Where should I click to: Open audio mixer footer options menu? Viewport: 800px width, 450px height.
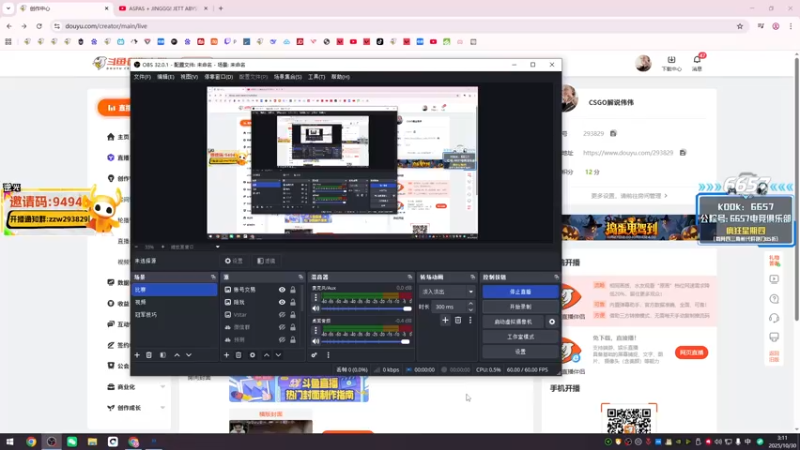(x=328, y=355)
